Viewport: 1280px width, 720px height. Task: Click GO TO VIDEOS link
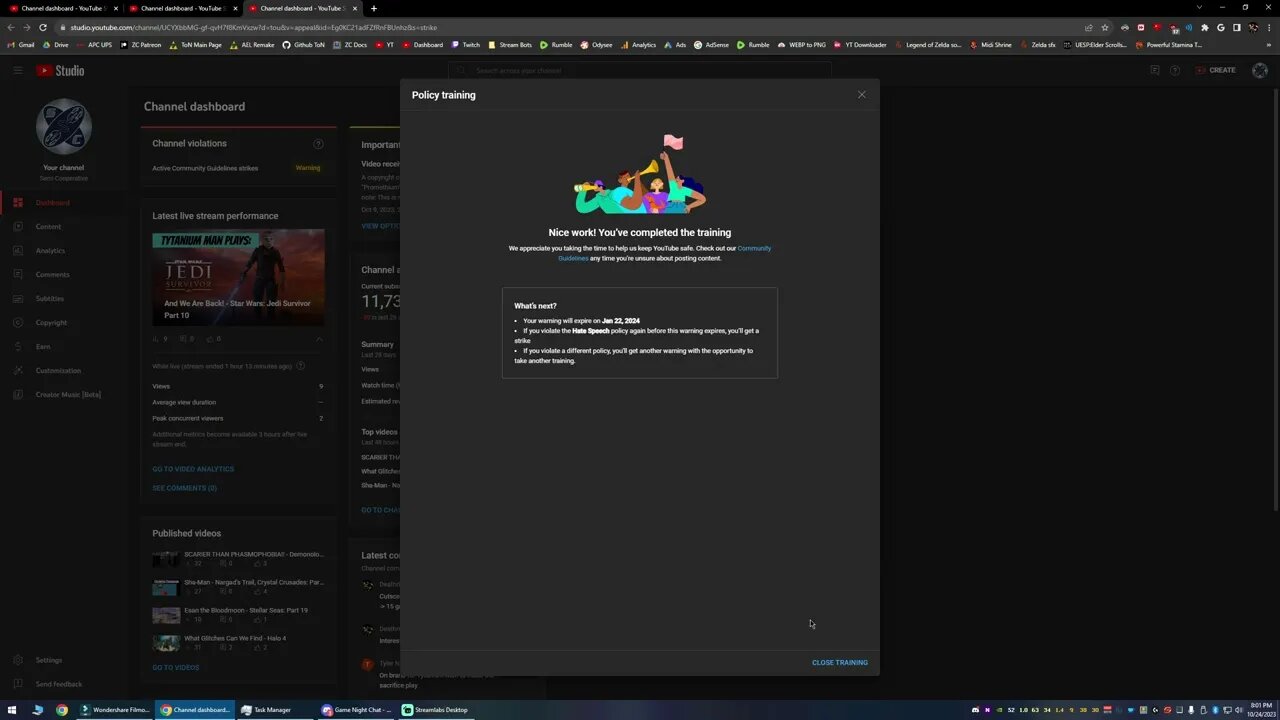coord(175,668)
